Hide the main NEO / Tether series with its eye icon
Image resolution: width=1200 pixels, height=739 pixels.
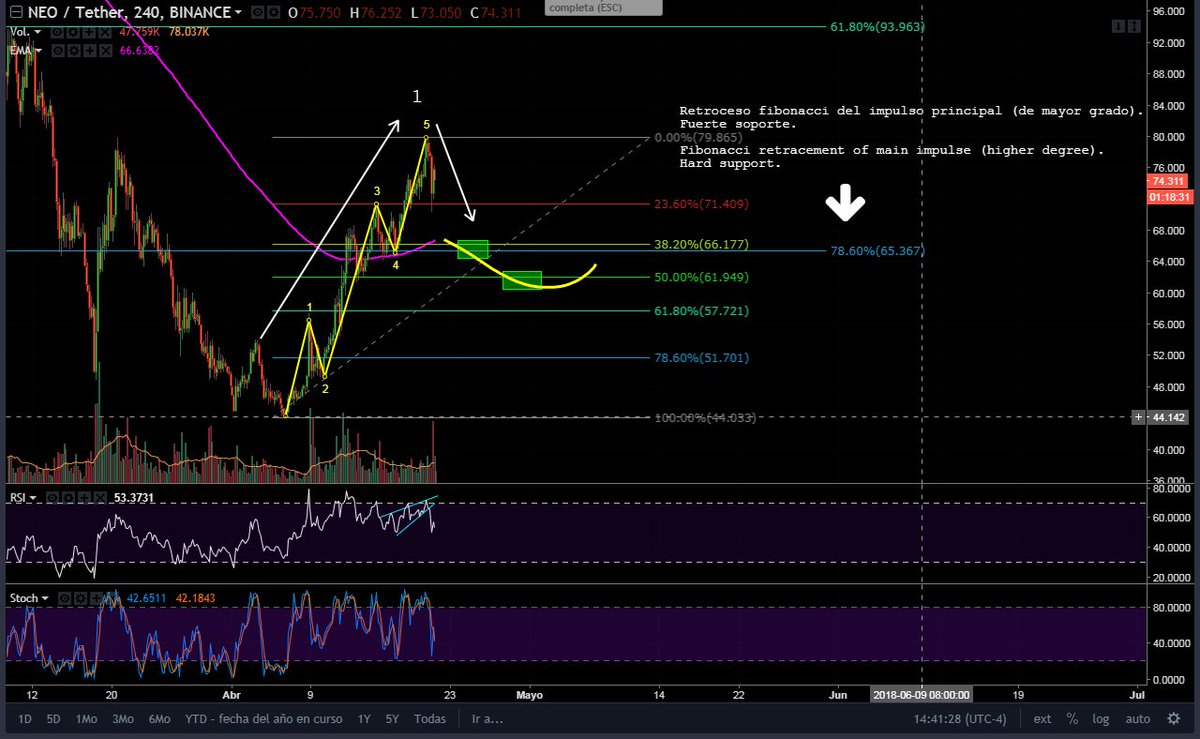pyautogui.click(x=257, y=12)
